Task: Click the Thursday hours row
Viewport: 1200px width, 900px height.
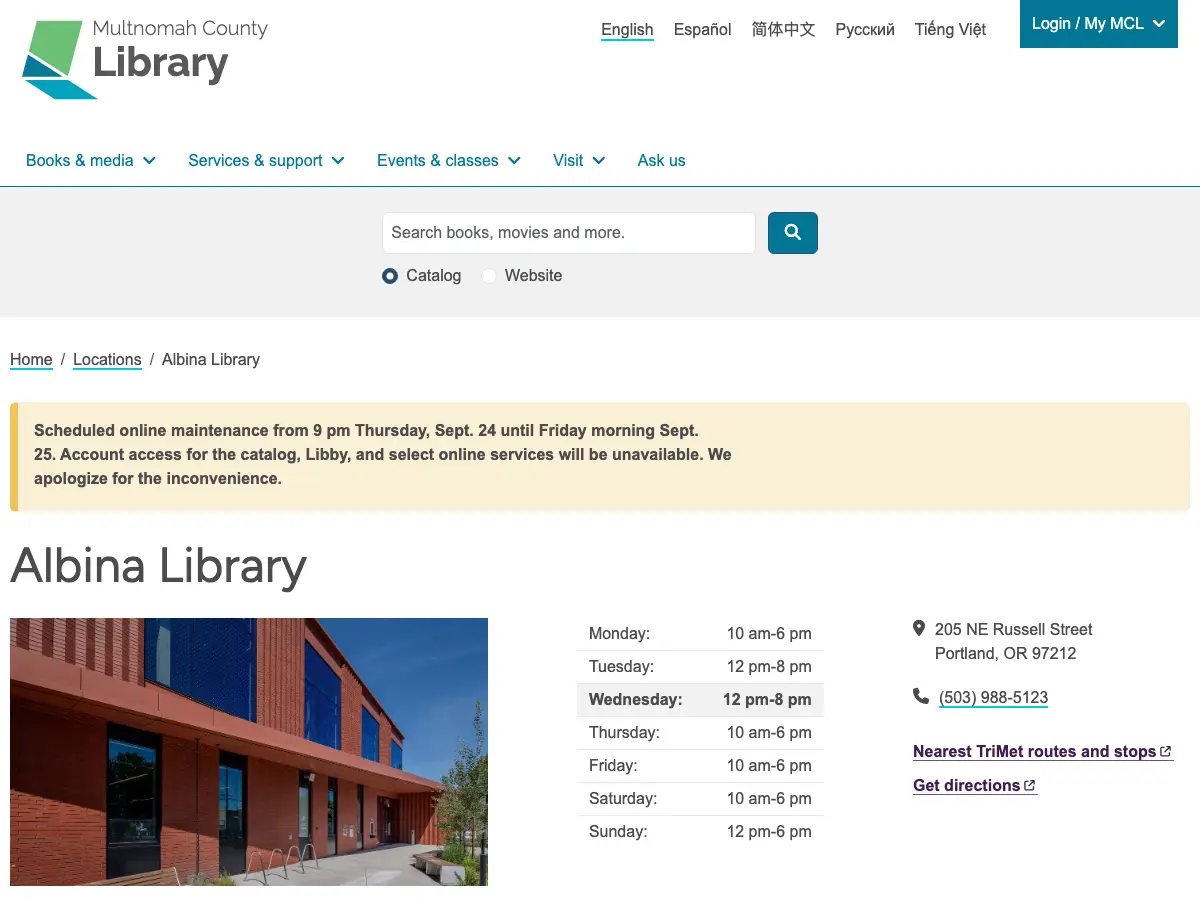Action: pos(700,733)
